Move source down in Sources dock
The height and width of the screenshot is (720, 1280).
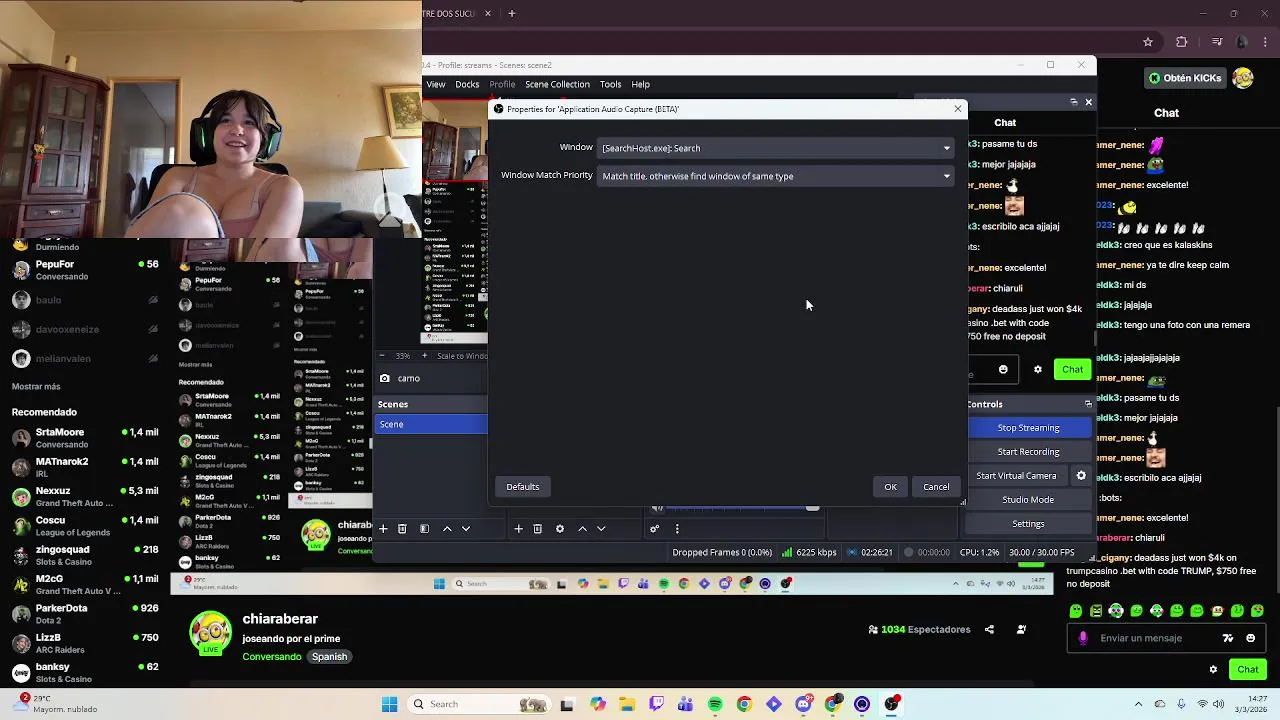pyautogui.click(x=601, y=528)
